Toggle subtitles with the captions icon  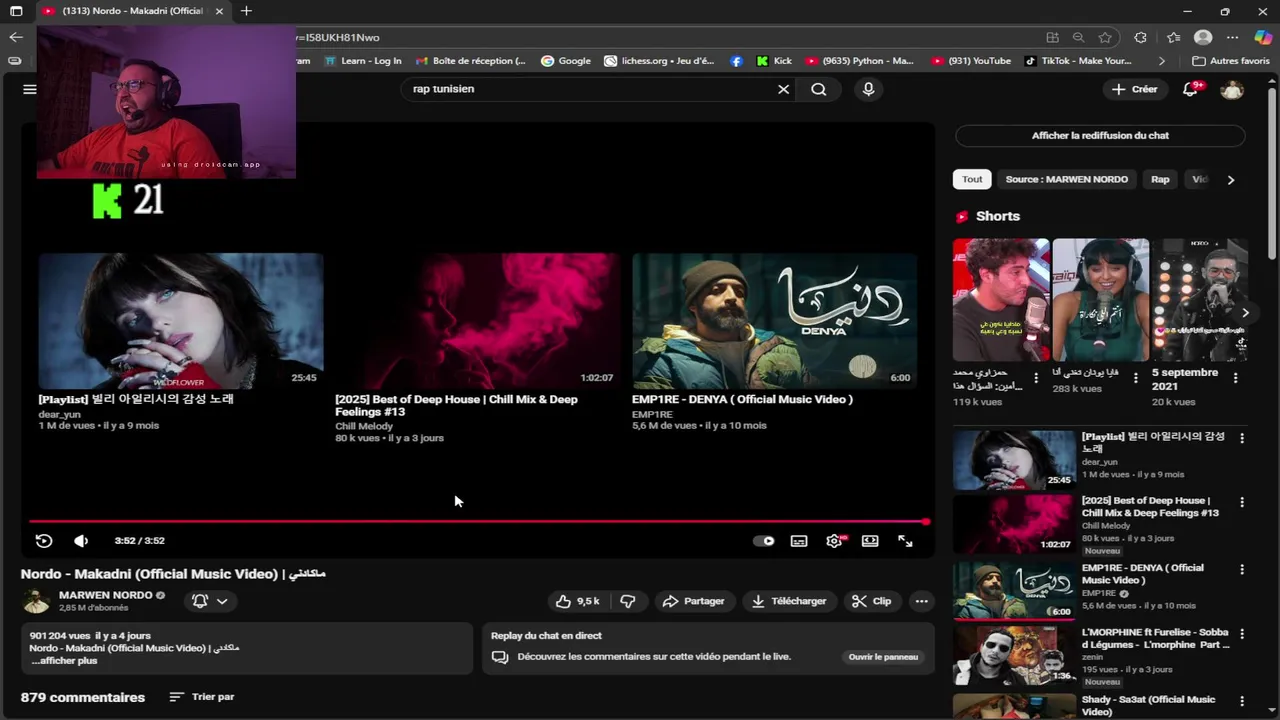coord(799,541)
